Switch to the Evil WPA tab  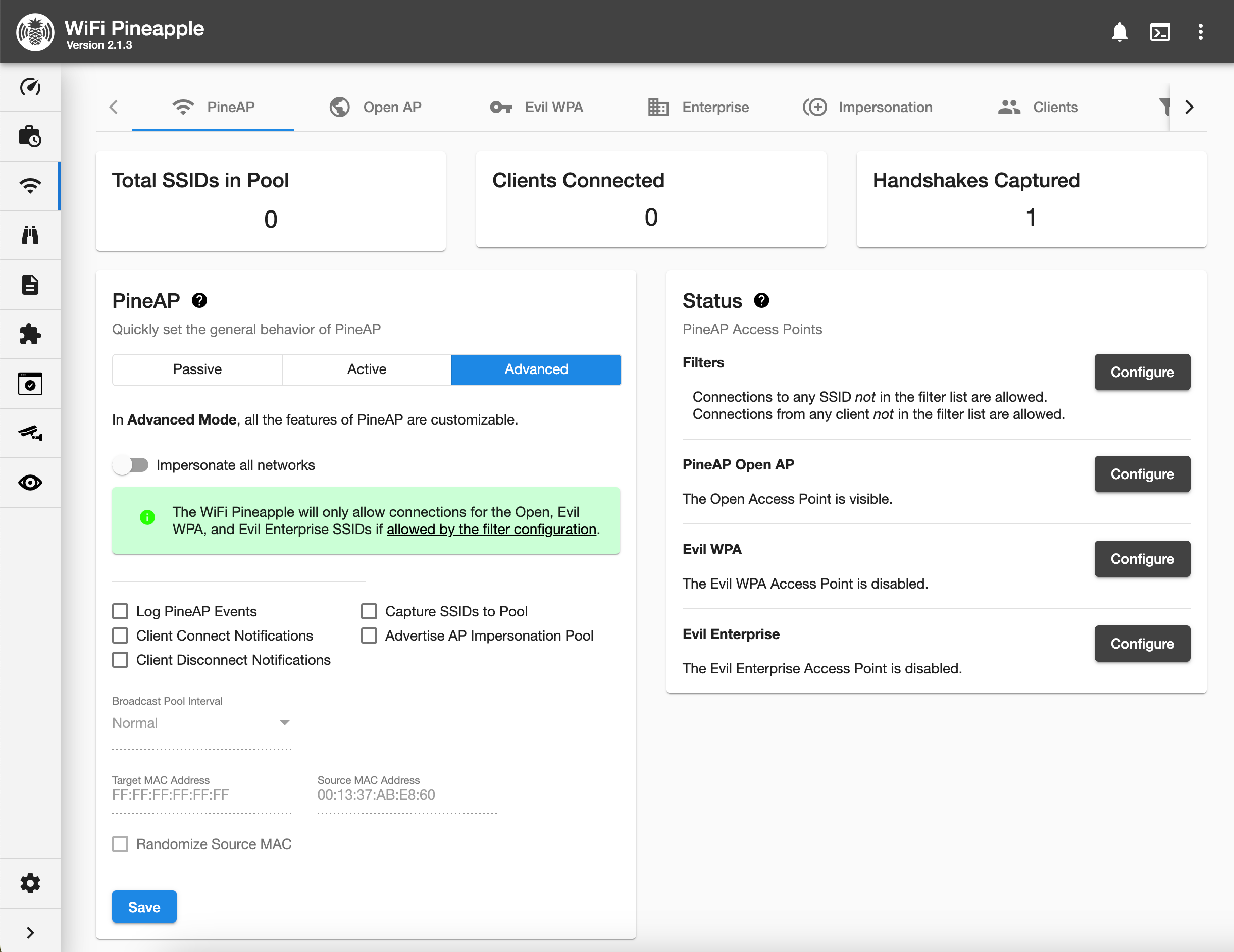tap(536, 108)
